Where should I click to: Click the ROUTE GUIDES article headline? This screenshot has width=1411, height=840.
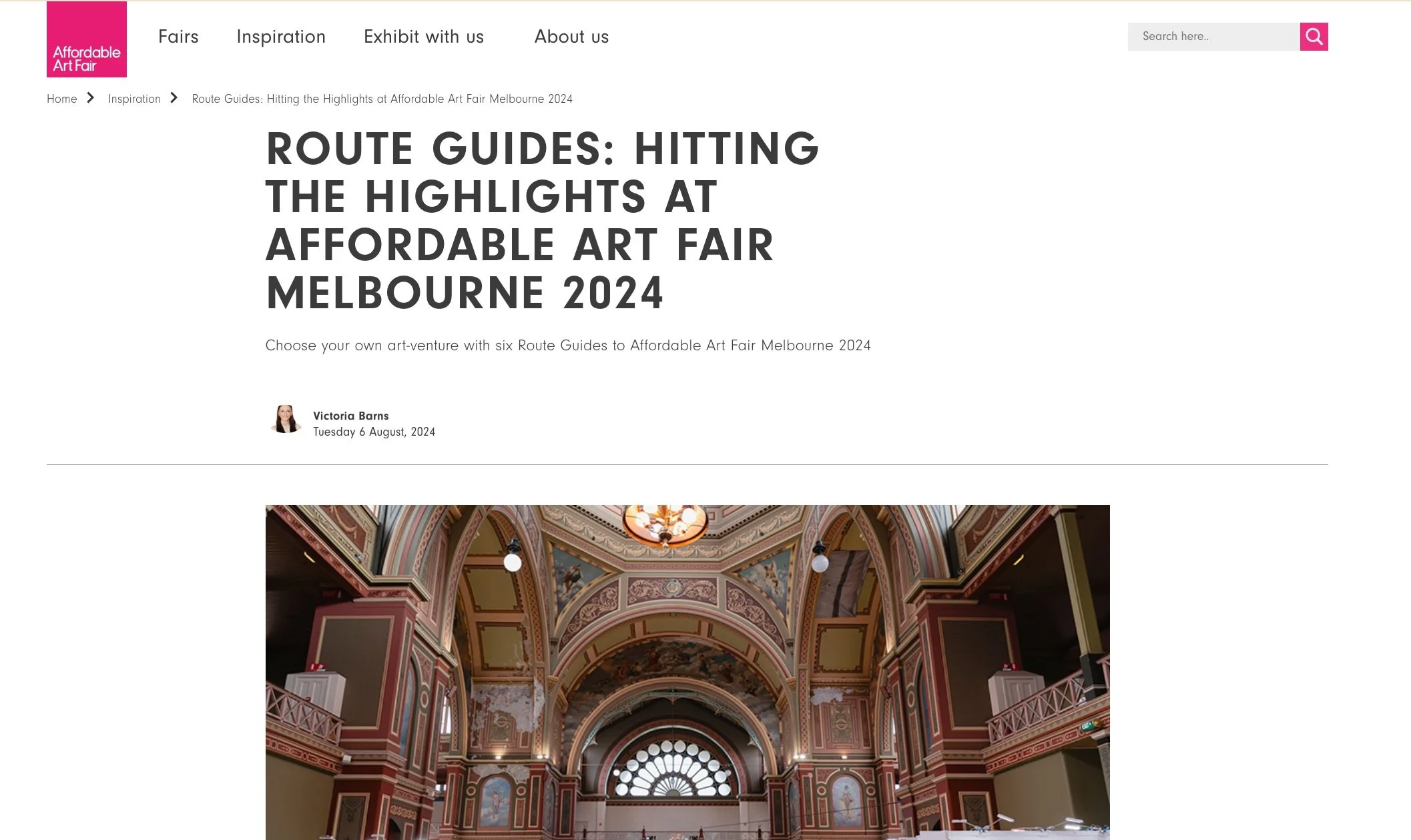pyautogui.click(x=542, y=220)
